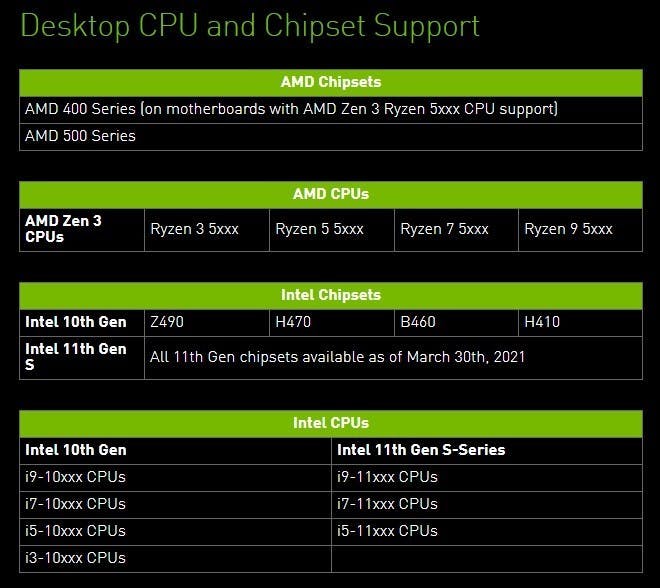This screenshot has width=660, height=588.
Task: Click the i7-11xxx CPUs cell
Action: tap(487, 505)
